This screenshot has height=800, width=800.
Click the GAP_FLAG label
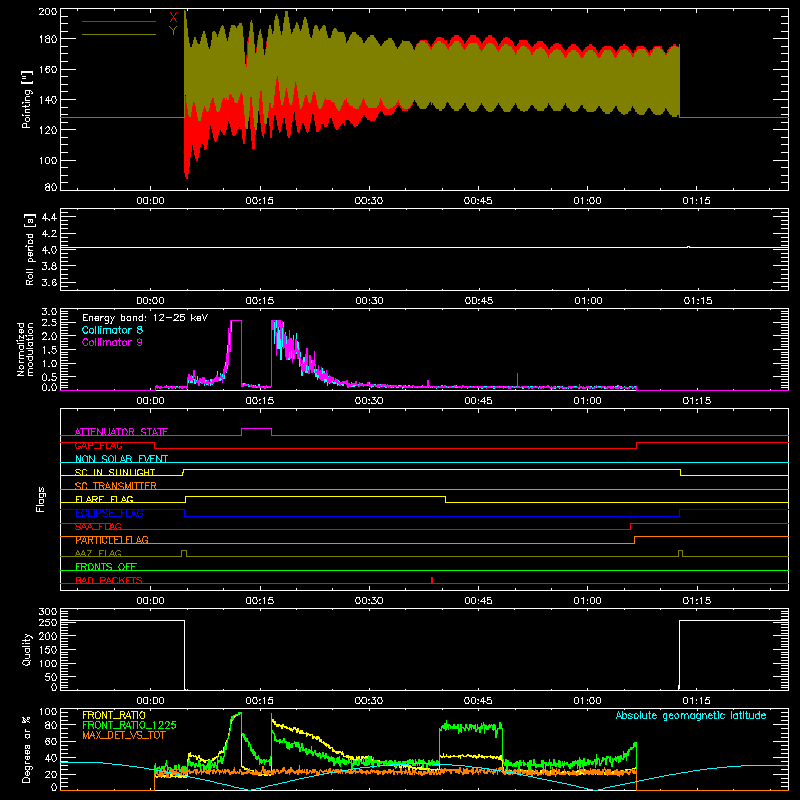pos(98,445)
